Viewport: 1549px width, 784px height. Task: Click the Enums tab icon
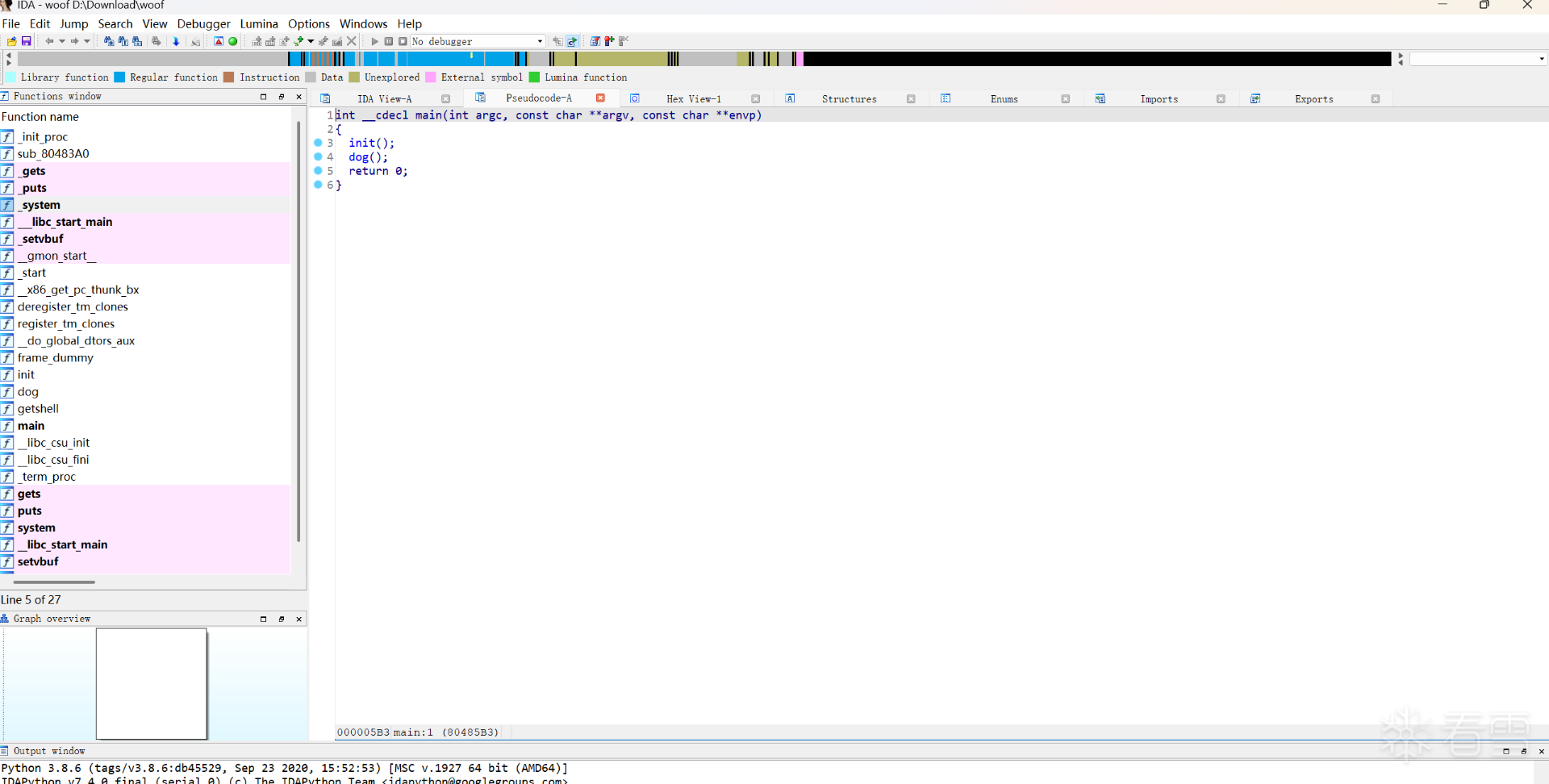click(946, 98)
